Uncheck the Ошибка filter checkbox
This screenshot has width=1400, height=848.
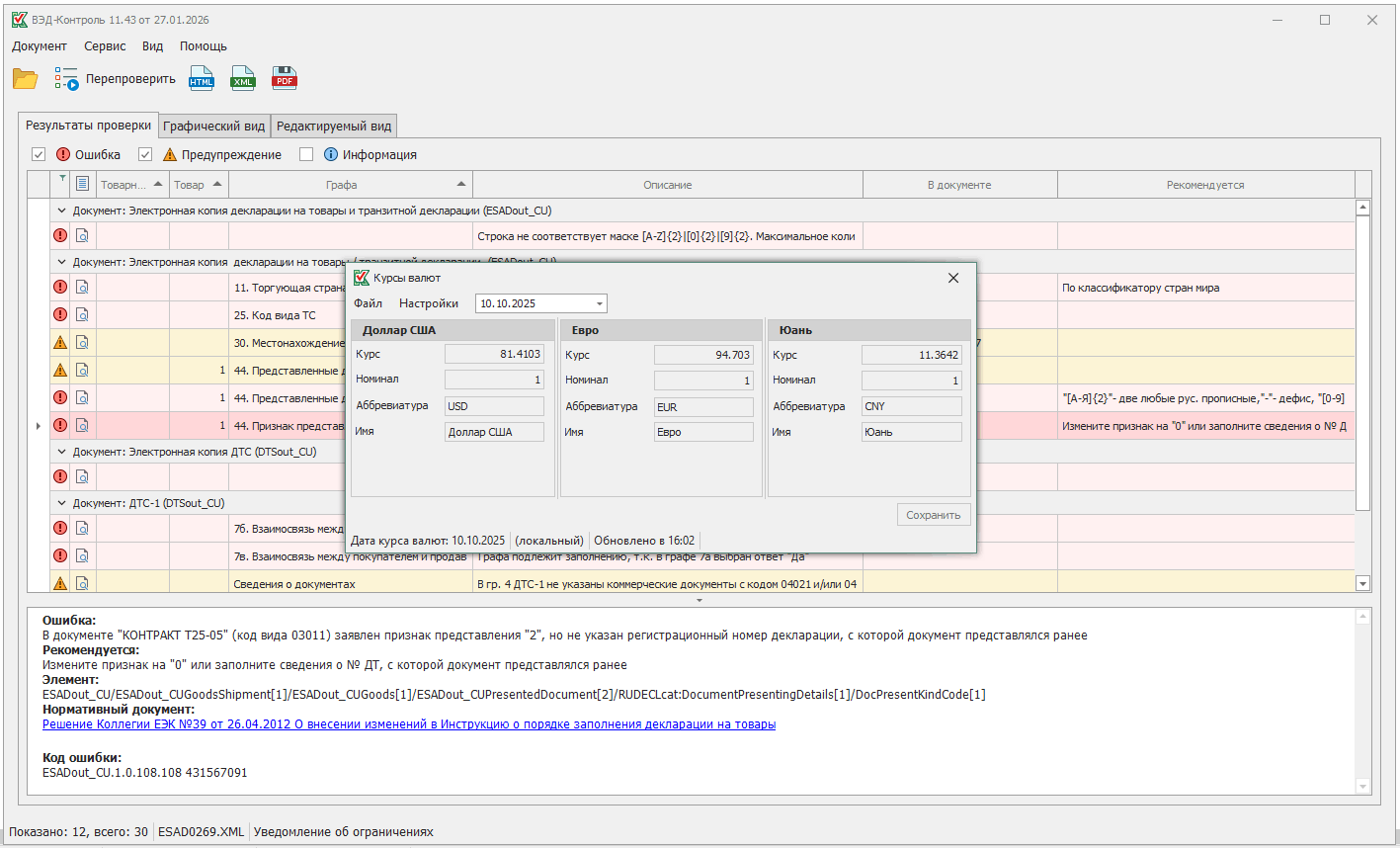pos(39,154)
